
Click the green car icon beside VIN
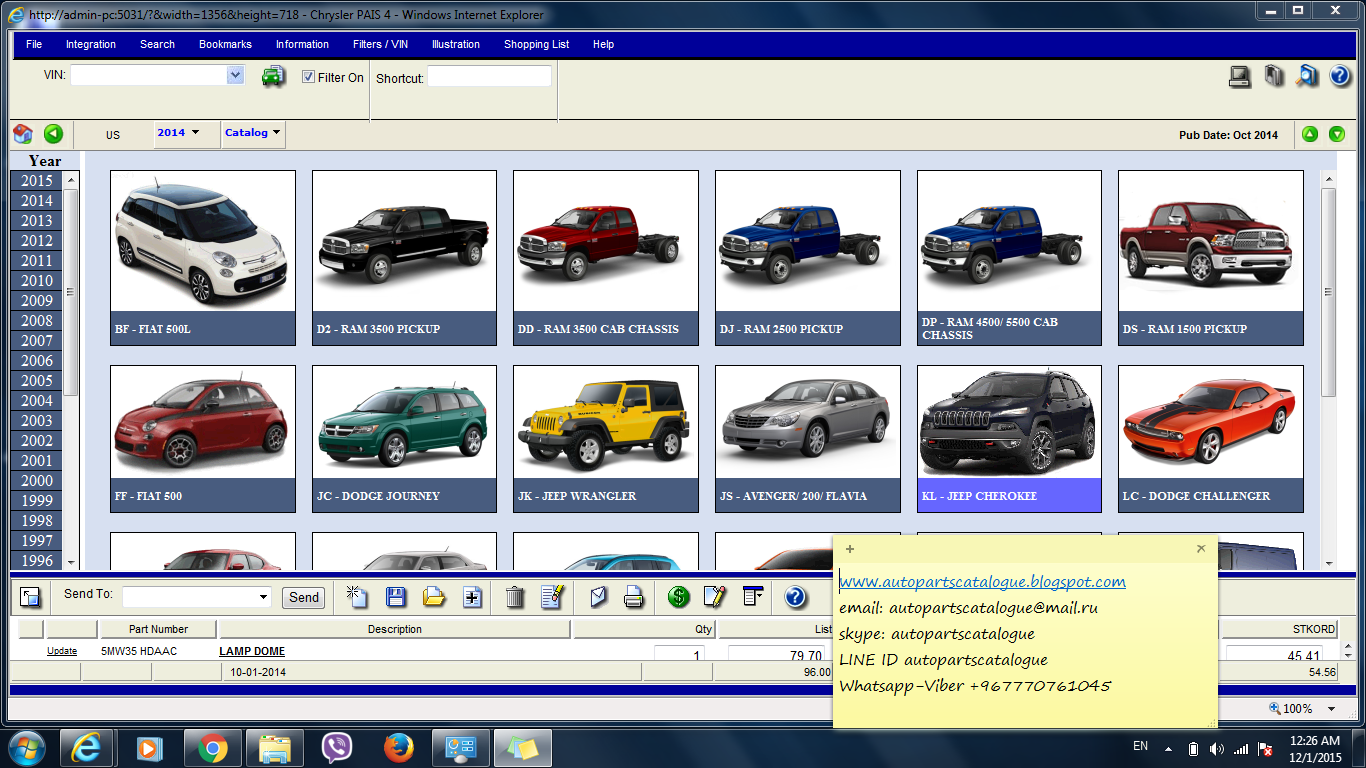pos(273,77)
